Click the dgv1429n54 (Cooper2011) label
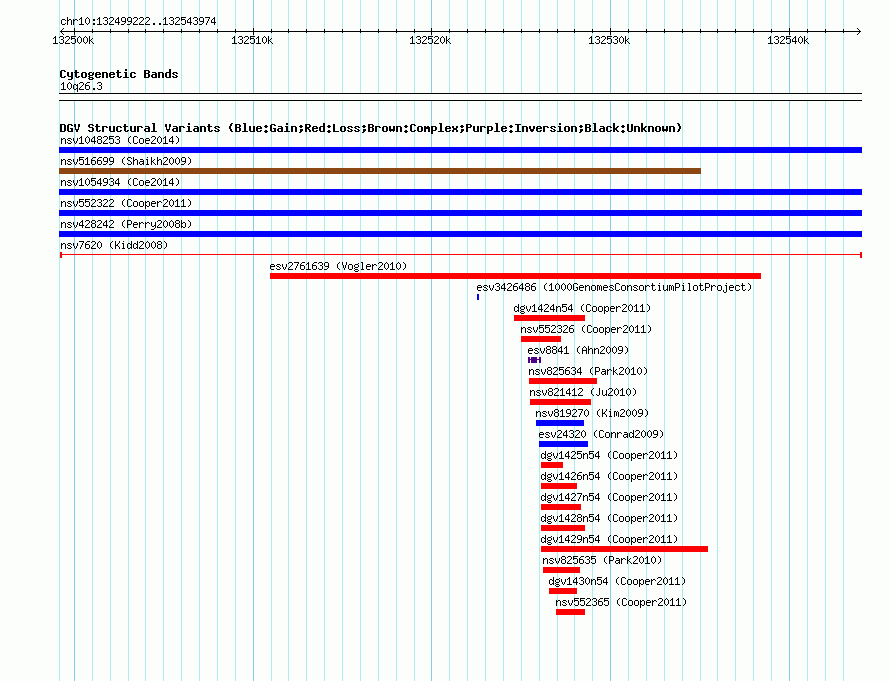The width and height of the screenshot is (890, 681). 609,539
